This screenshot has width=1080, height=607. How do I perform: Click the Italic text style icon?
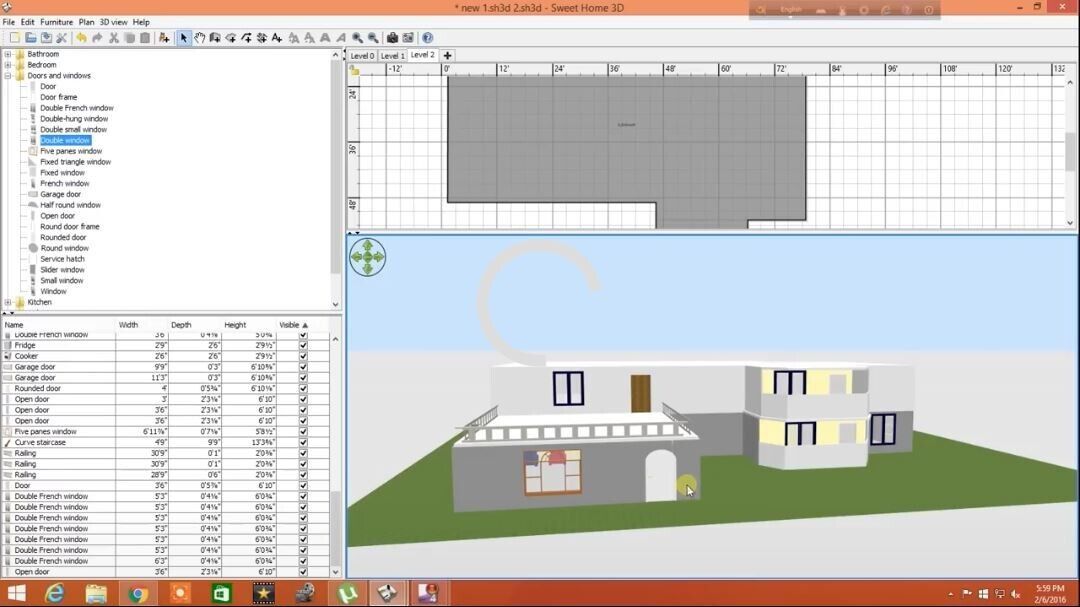click(x=341, y=38)
